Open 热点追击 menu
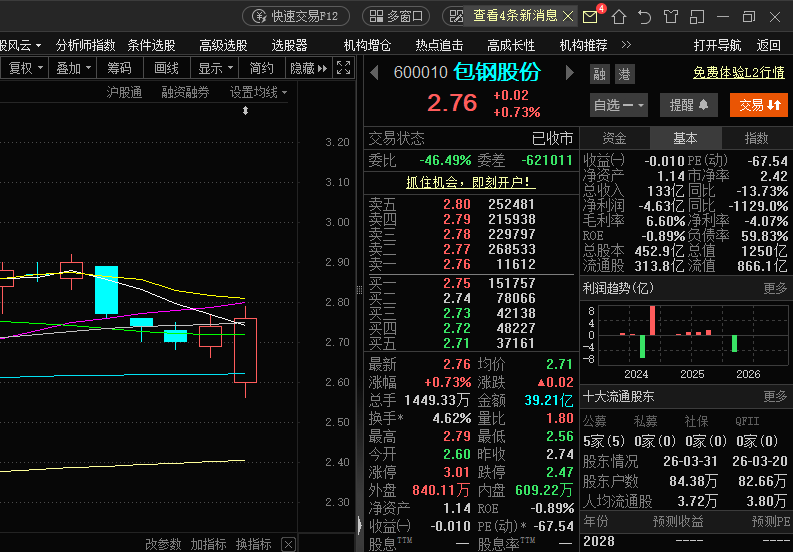Image resolution: width=793 pixels, height=552 pixels. pos(439,46)
